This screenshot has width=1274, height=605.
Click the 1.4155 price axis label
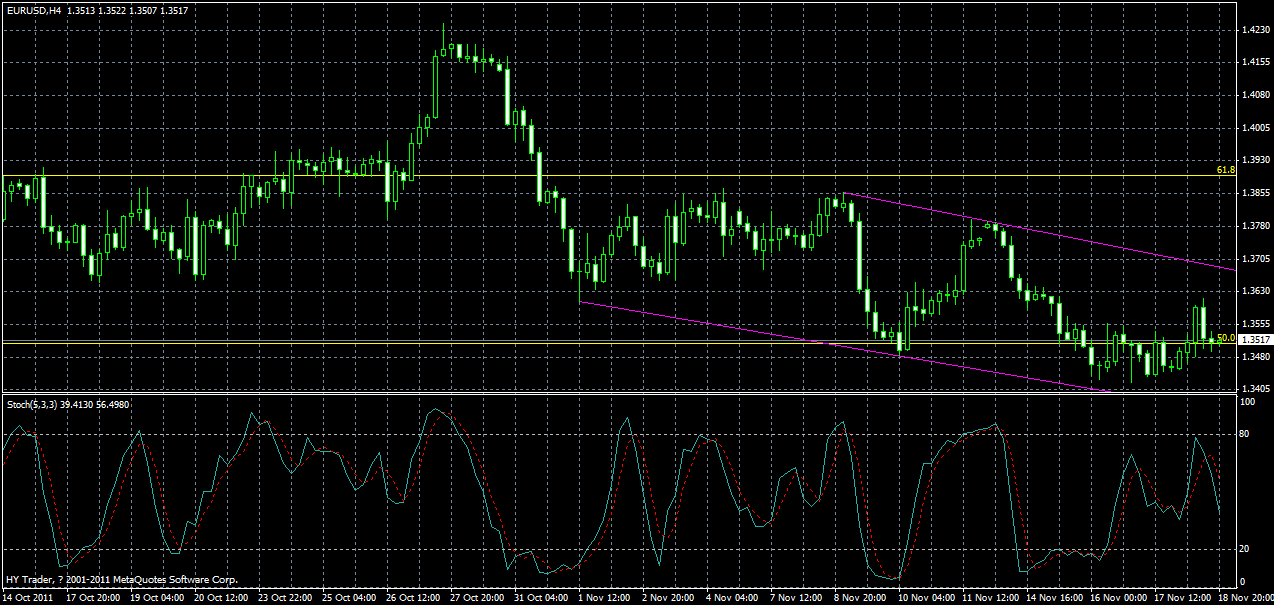(x=1257, y=62)
